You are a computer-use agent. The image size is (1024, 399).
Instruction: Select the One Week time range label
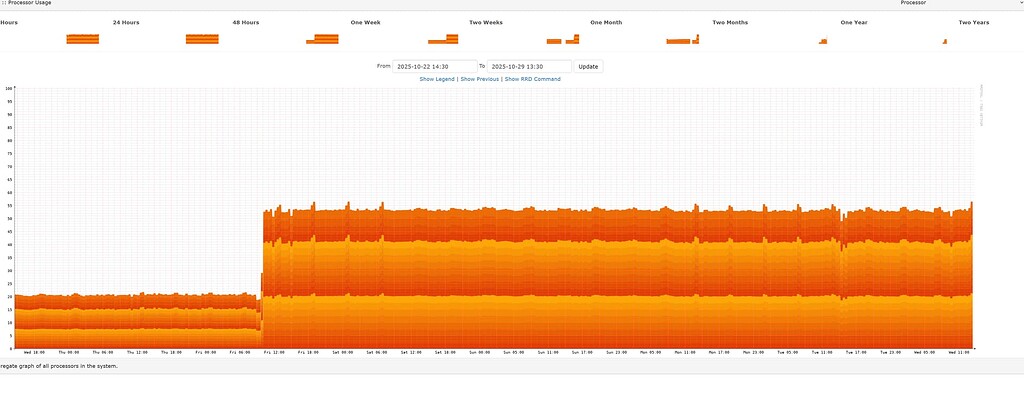point(365,22)
